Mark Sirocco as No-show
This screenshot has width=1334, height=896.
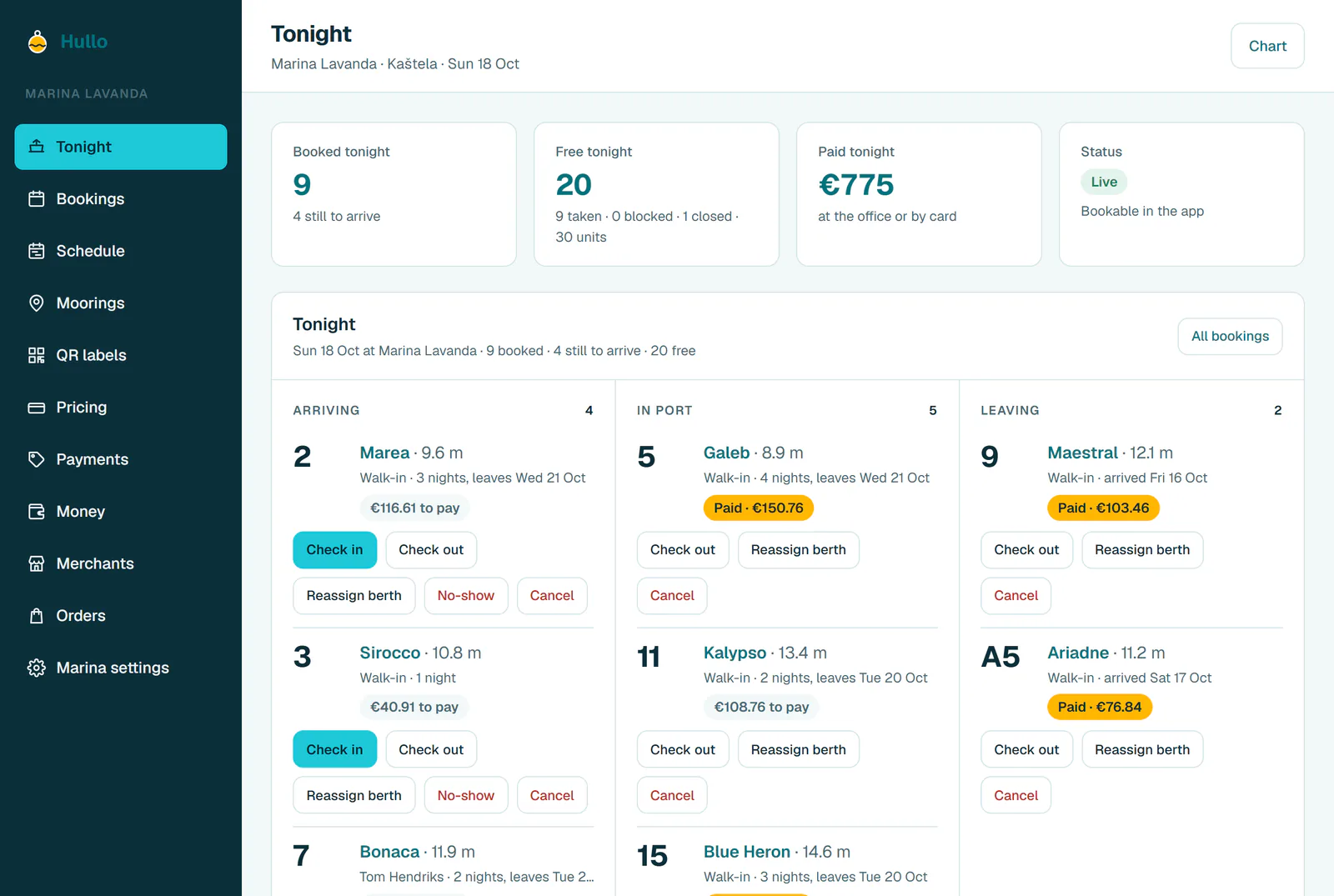466,795
